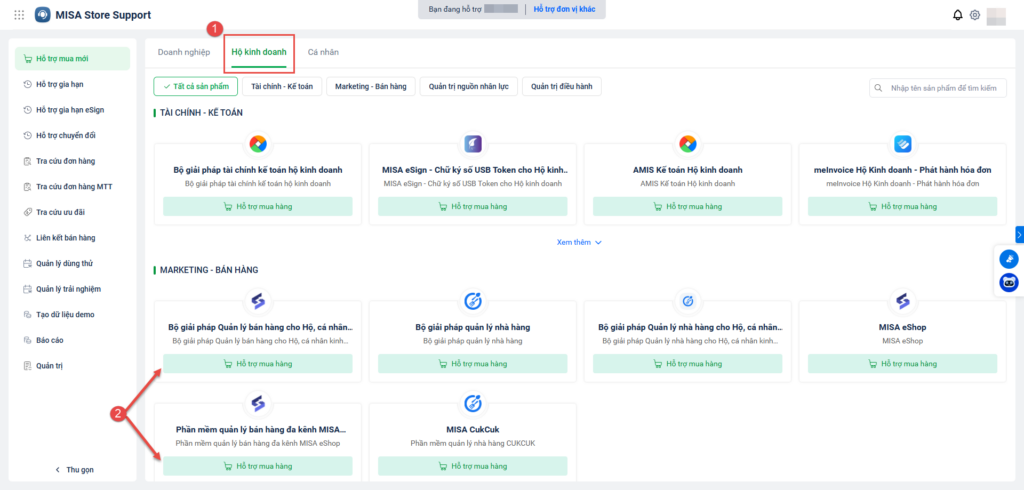
Task: Click the Bộ giải pháp Quản lý bán hàng cho Hộ title
Action: pyautogui.click(x=261, y=327)
